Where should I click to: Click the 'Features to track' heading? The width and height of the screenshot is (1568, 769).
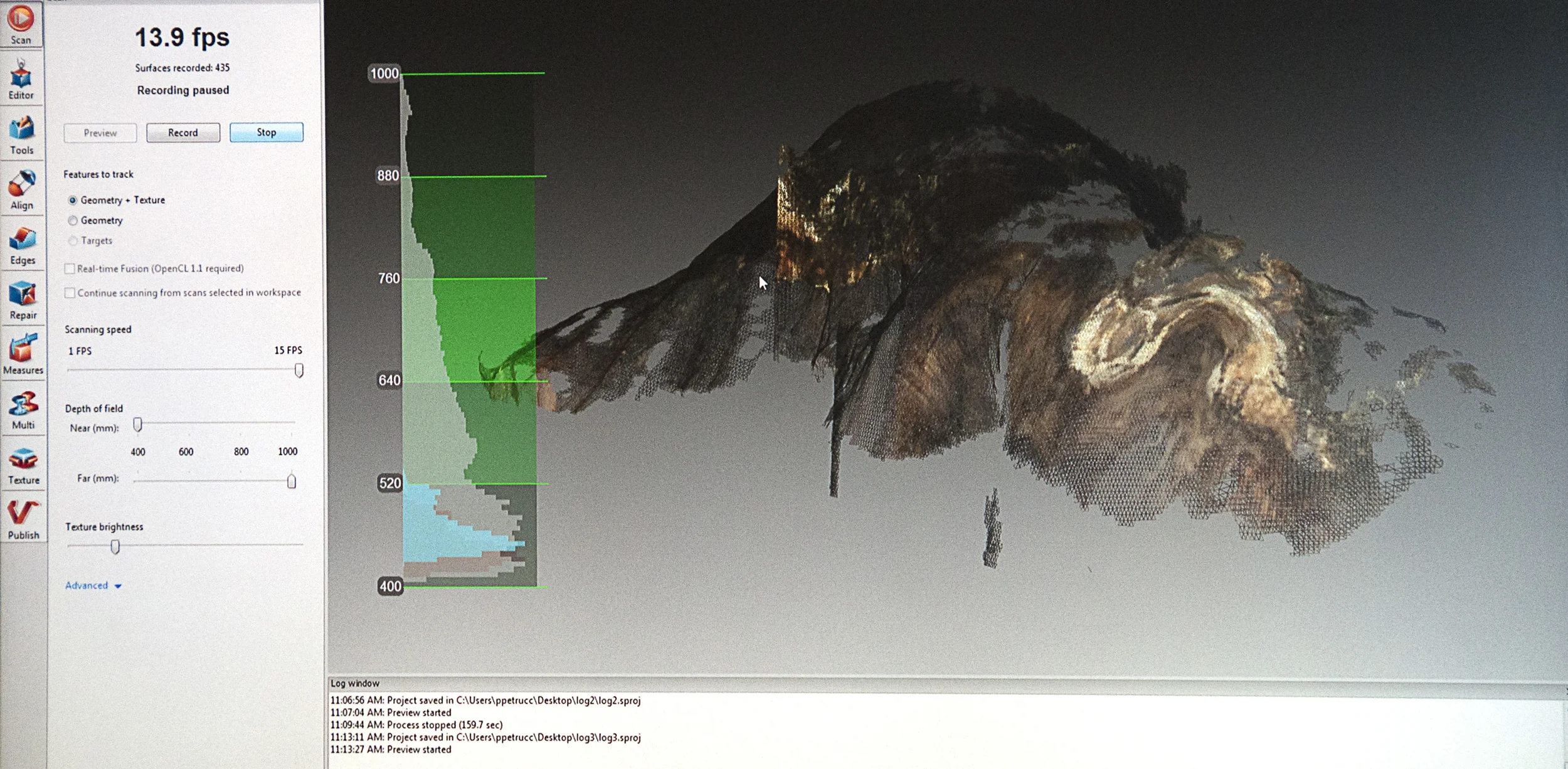tap(98, 174)
